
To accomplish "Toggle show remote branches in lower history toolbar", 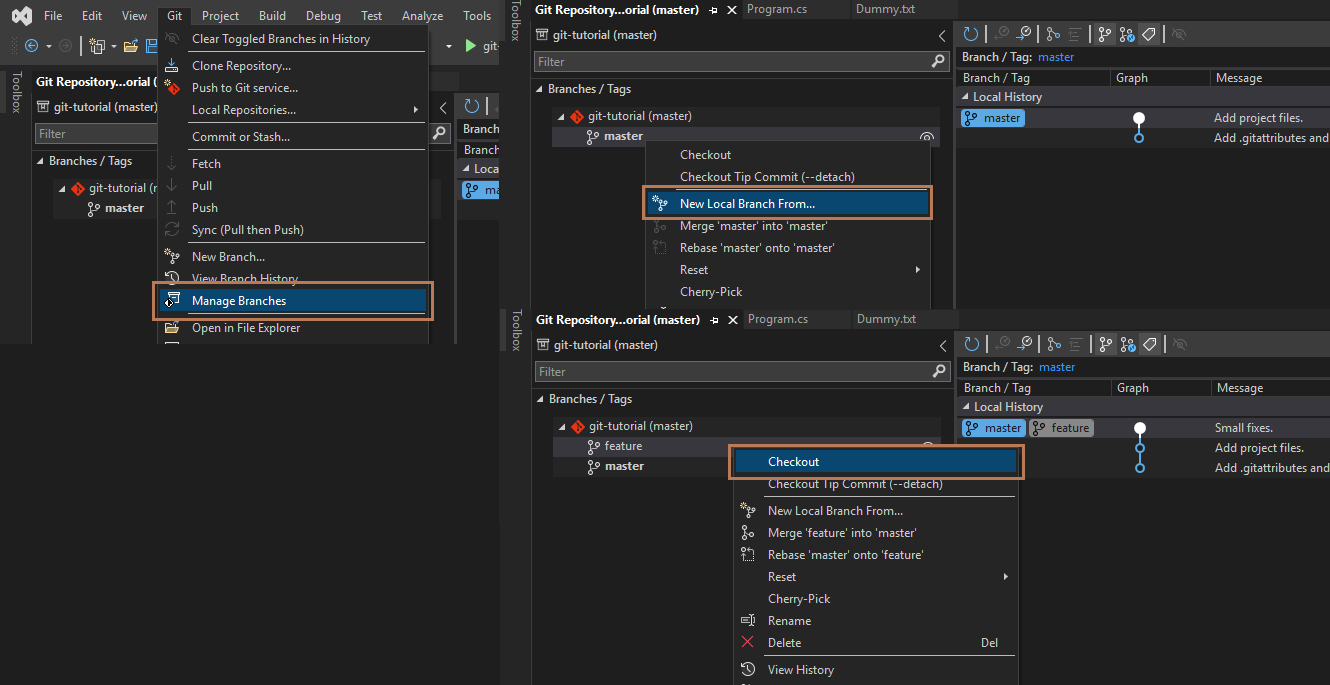I will (1128, 344).
